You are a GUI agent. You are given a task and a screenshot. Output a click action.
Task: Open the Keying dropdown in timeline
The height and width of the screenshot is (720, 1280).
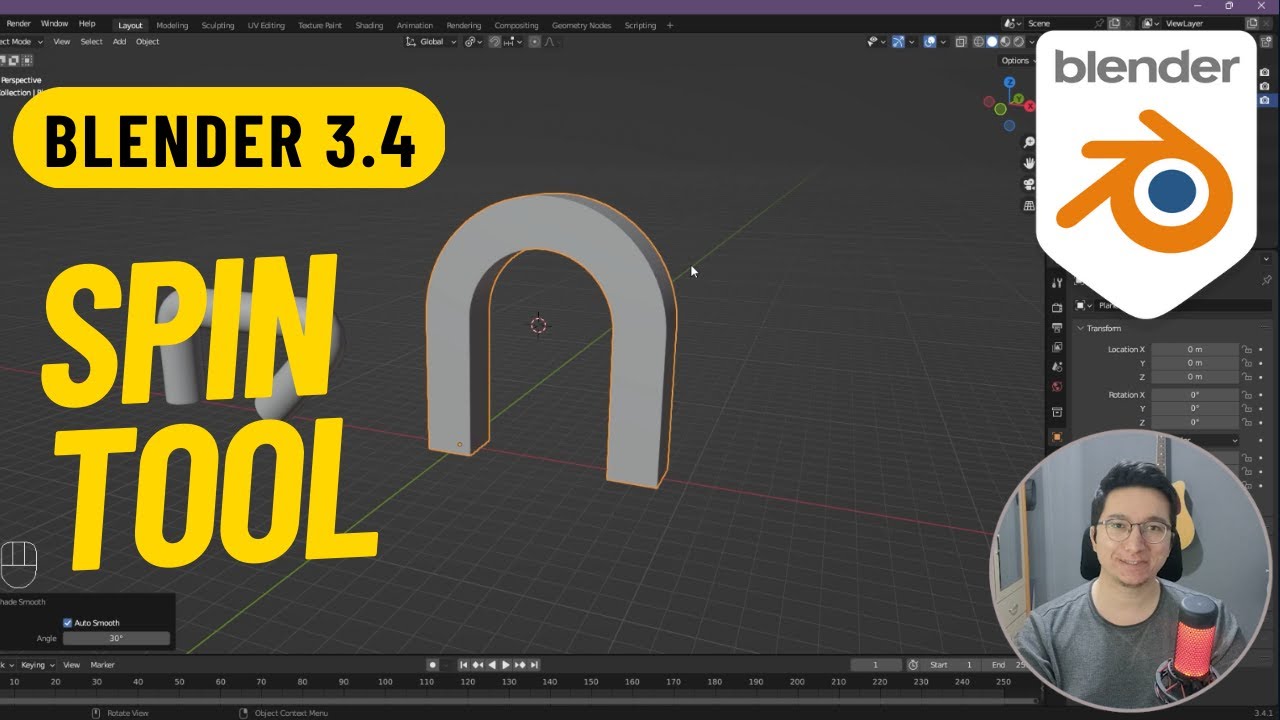37,665
